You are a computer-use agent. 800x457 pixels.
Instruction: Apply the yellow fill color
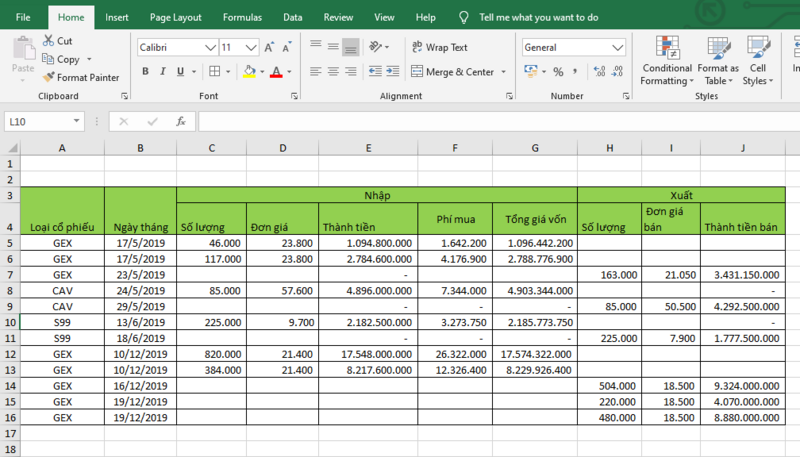(x=250, y=71)
